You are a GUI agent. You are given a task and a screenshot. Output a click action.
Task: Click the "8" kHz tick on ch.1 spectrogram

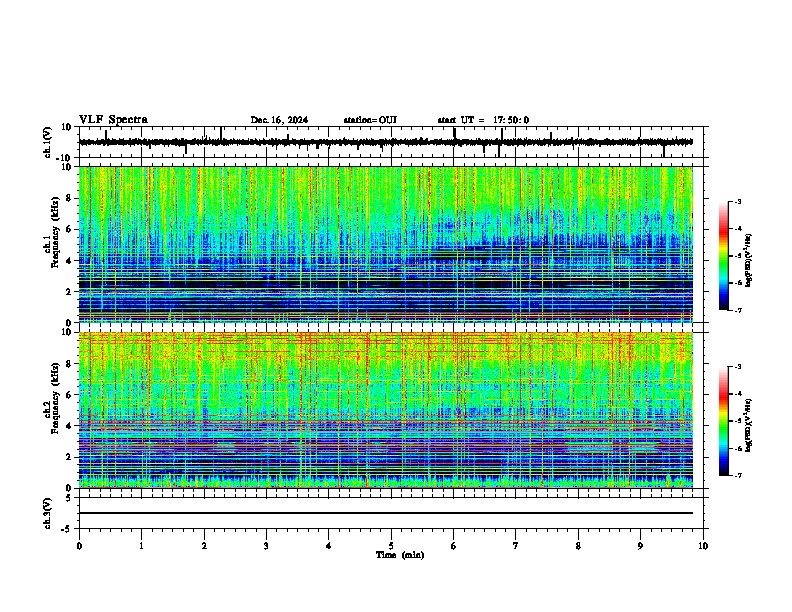tap(69, 198)
